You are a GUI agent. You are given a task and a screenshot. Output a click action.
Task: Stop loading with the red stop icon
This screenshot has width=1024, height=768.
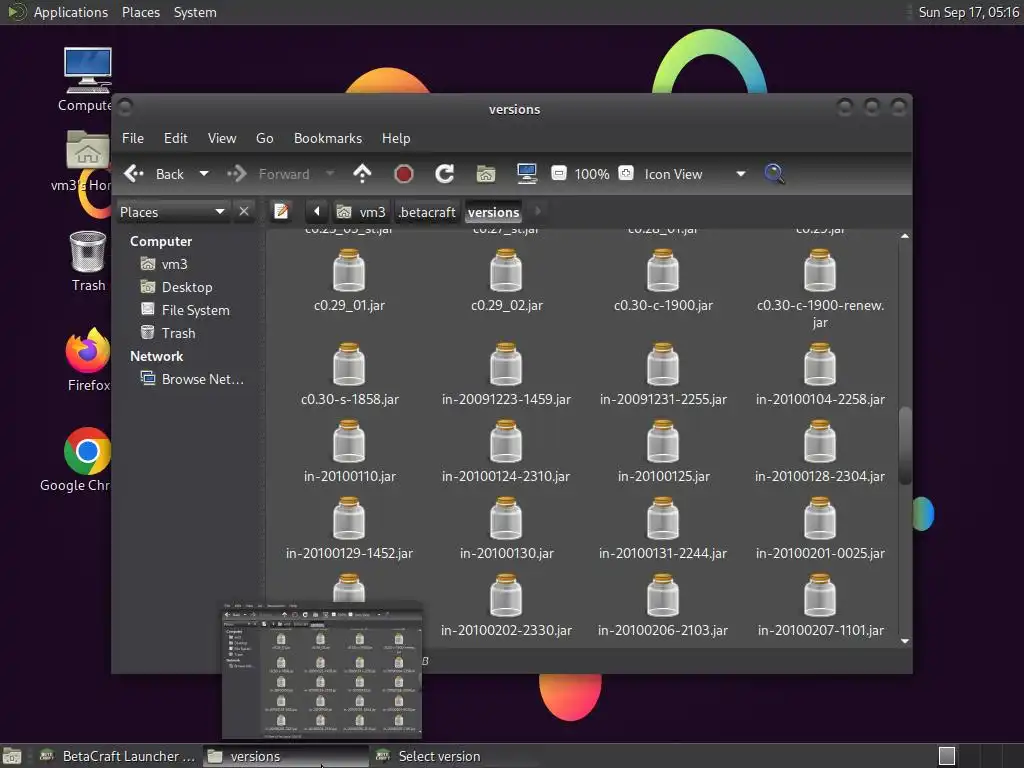tap(404, 174)
